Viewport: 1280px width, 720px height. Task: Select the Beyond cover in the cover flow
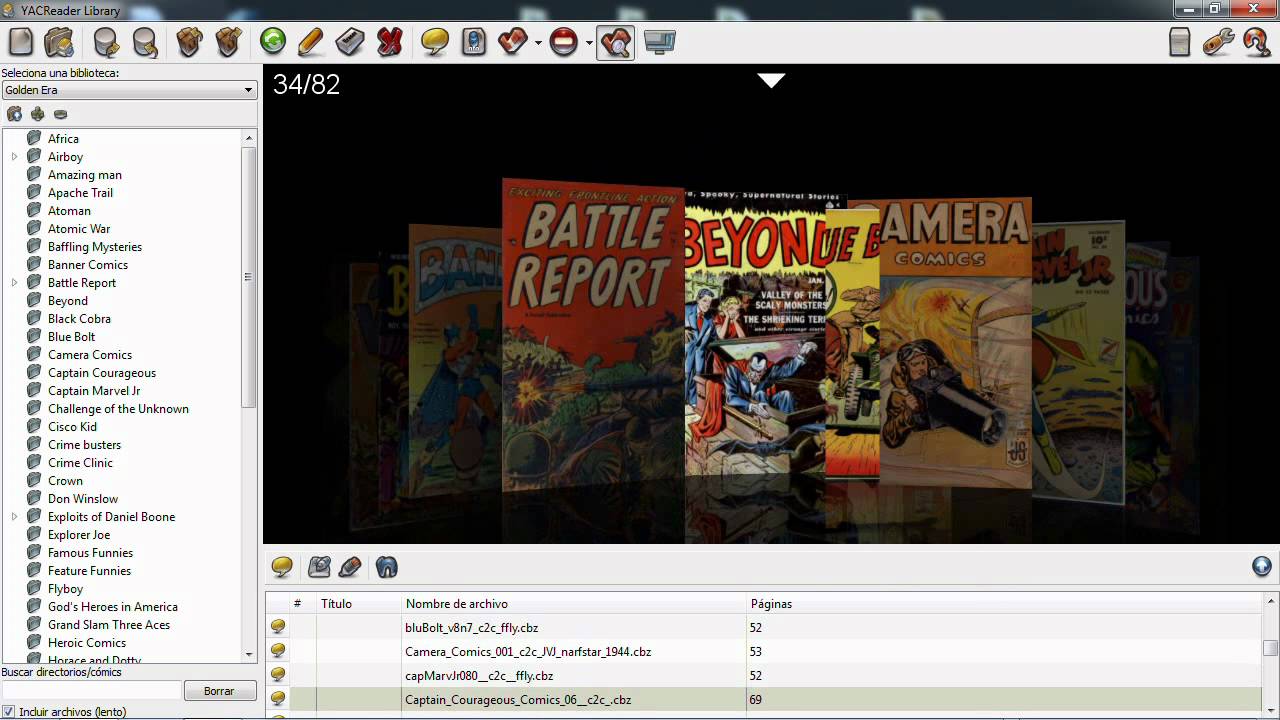[x=756, y=337]
